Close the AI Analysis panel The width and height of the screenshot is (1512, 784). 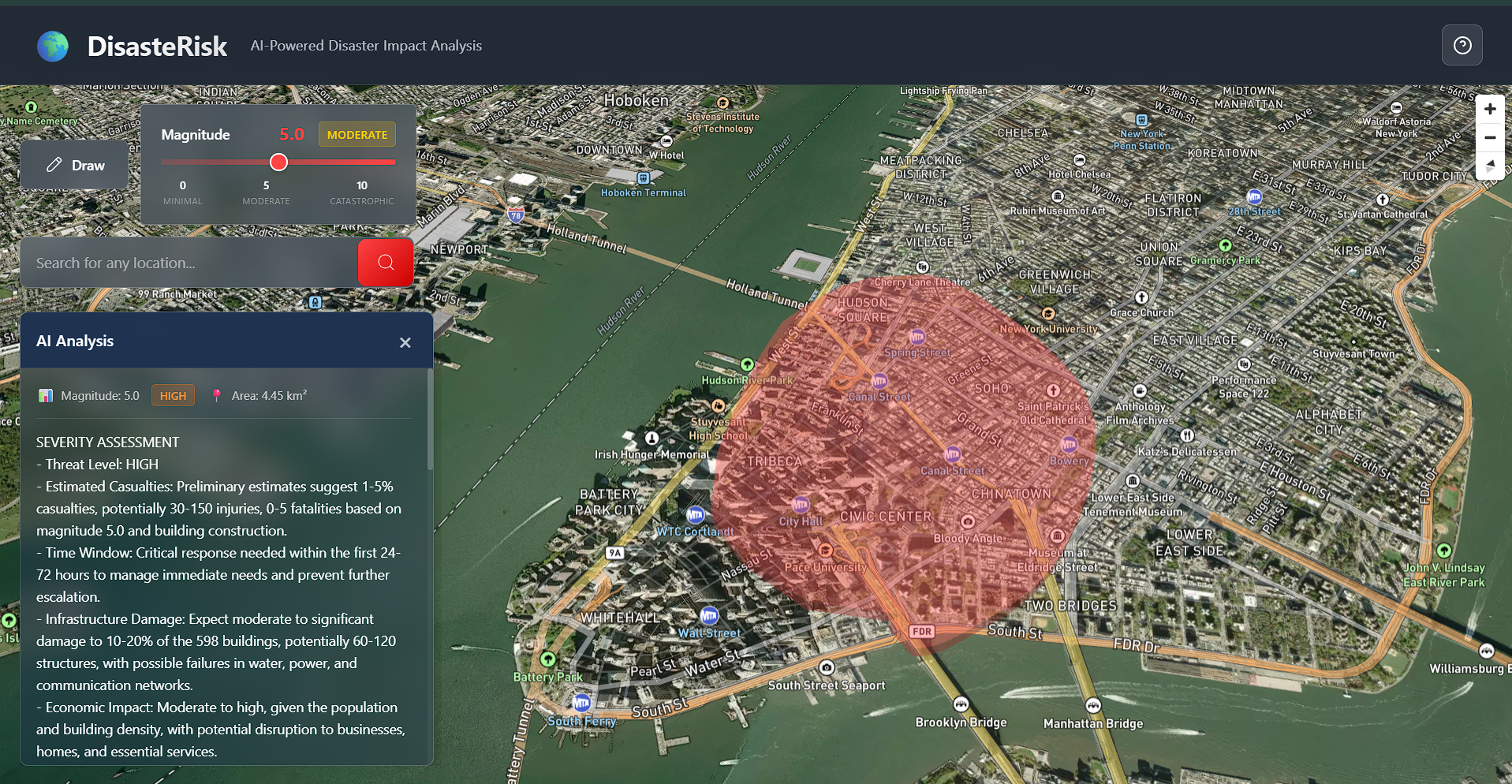coord(405,342)
